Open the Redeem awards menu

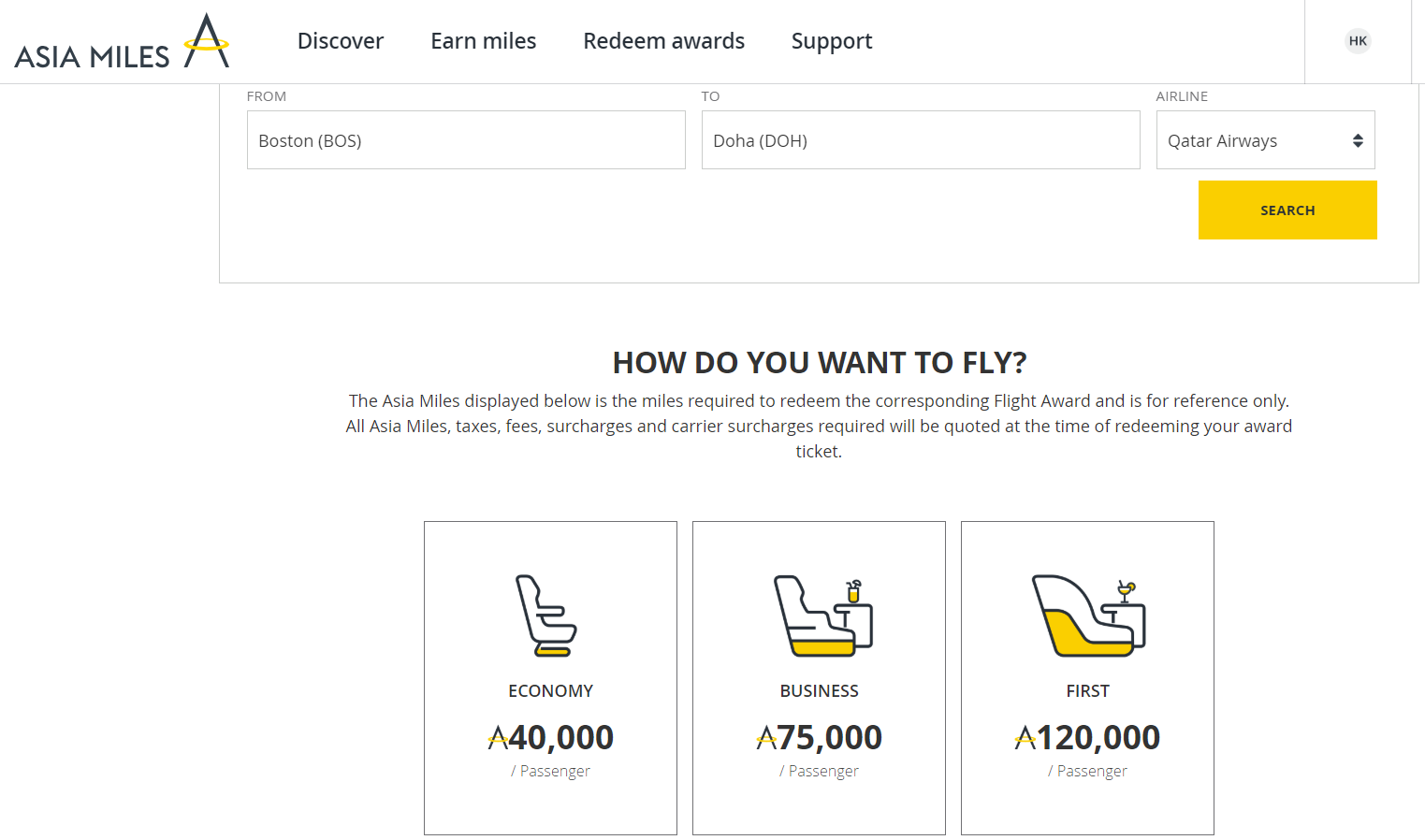pyautogui.click(x=664, y=41)
